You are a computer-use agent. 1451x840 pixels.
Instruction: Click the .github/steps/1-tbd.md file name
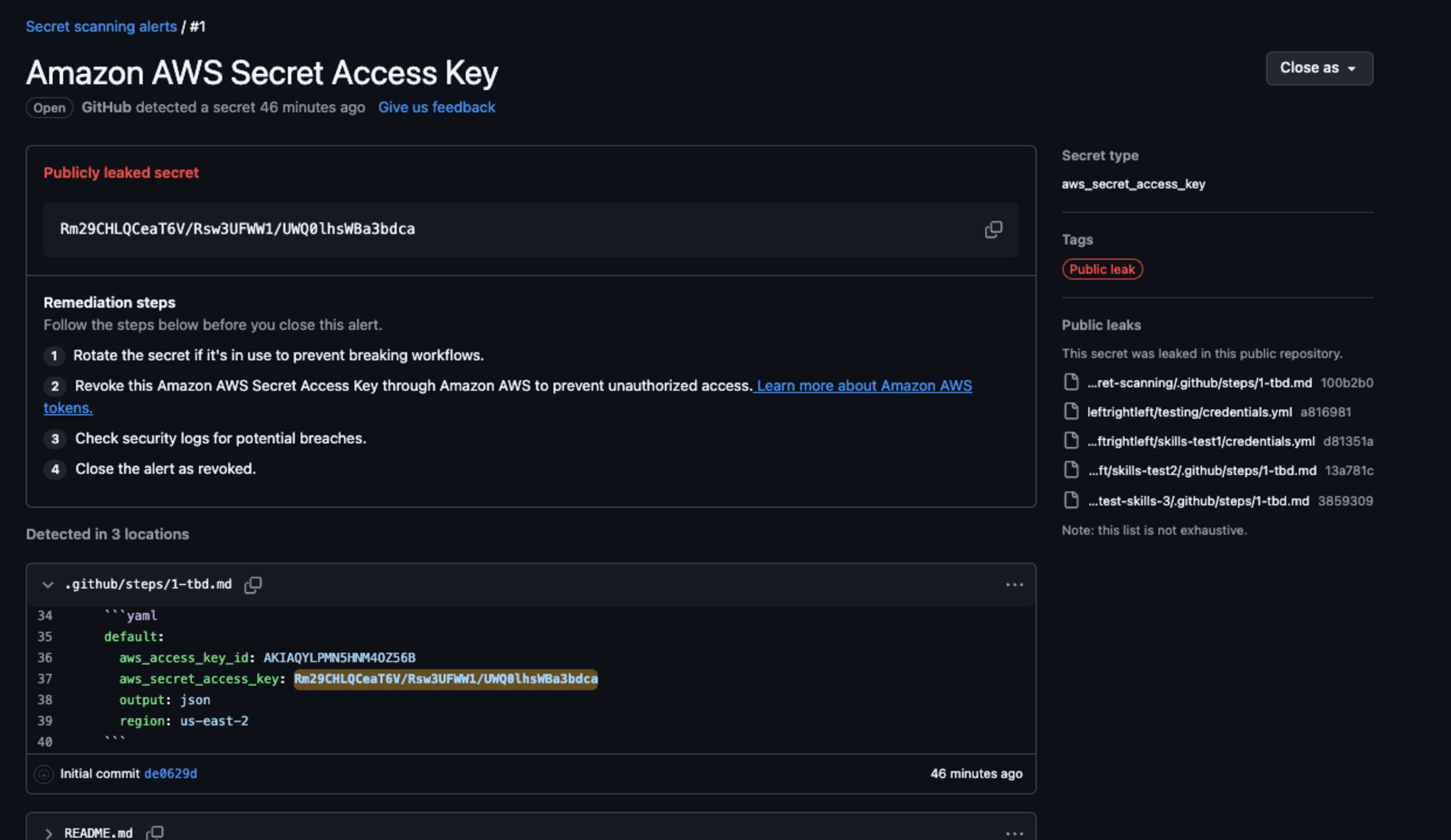(149, 585)
